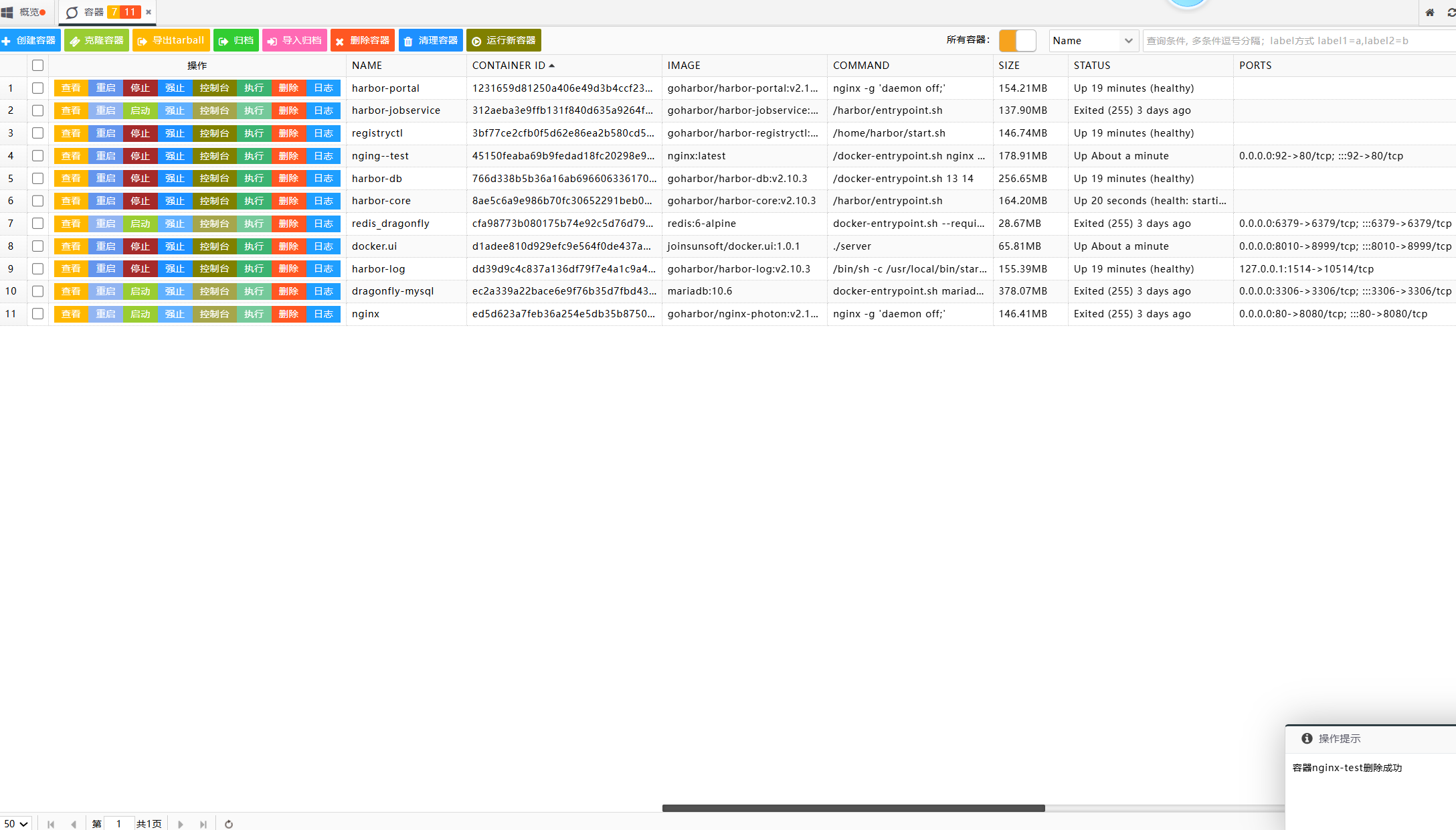
Task: Click 控制台 console for nging--test
Action: click(x=214, y=156)
